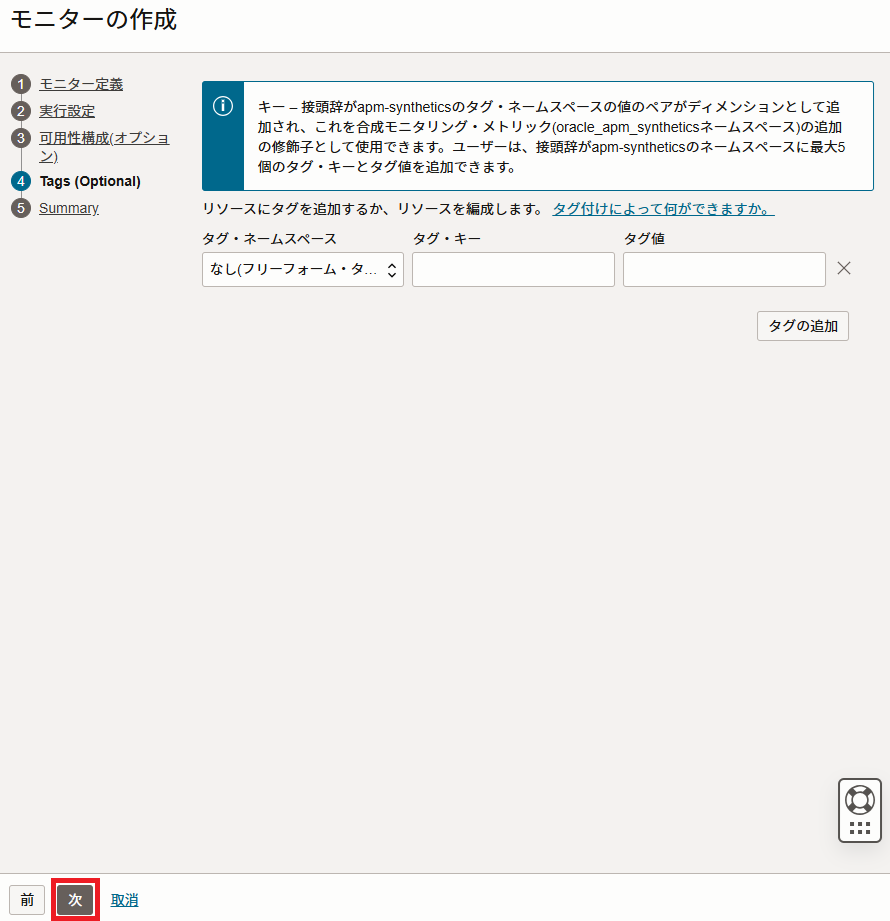
Task: Click into the タグ値 text field
Action: [724, 269]
